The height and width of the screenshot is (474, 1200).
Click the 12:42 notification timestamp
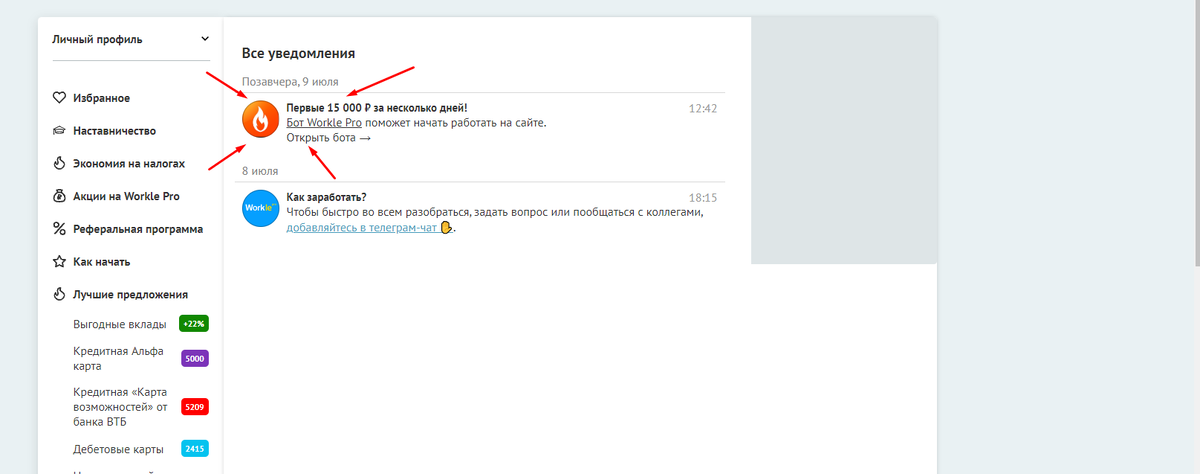703,108
